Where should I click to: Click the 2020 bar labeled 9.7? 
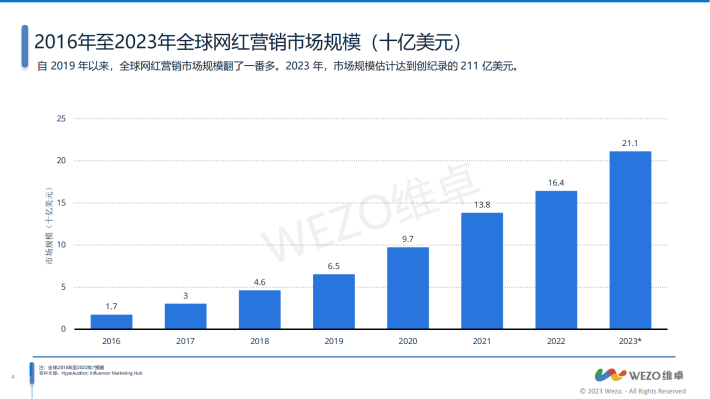click(408, 288)
